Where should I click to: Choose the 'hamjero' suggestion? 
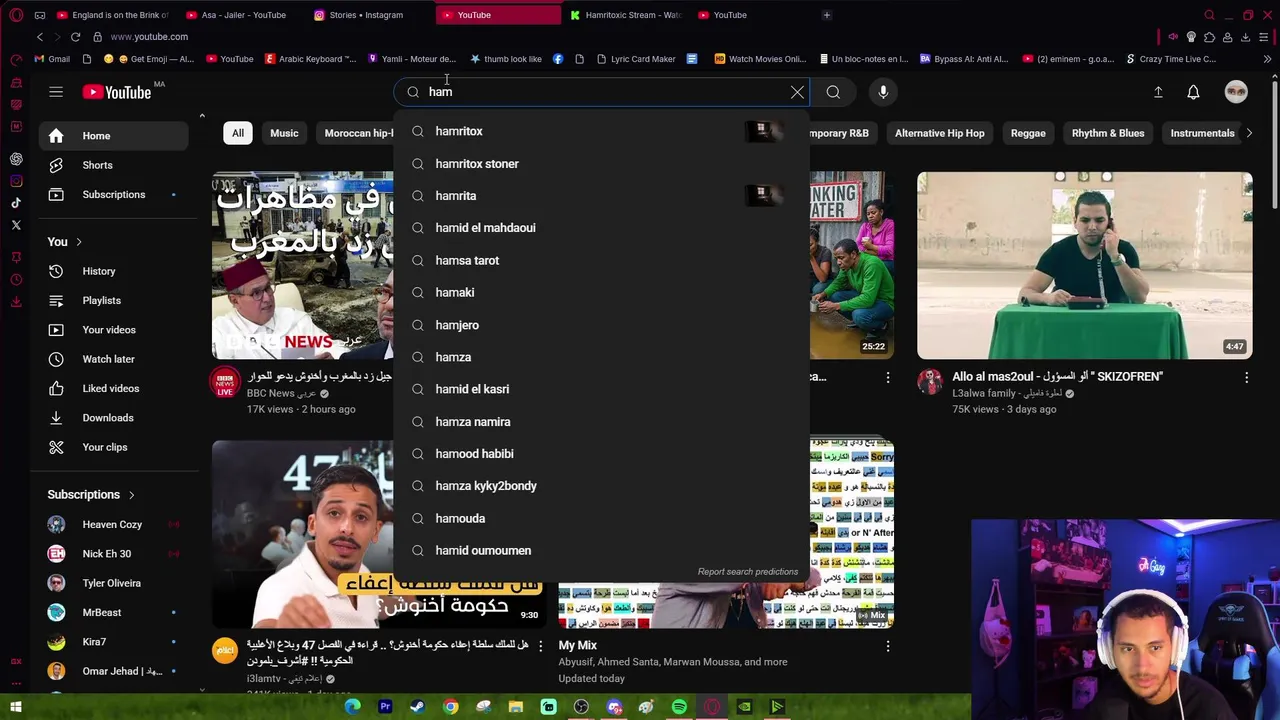pyautogui.click(x=601, y=325)
